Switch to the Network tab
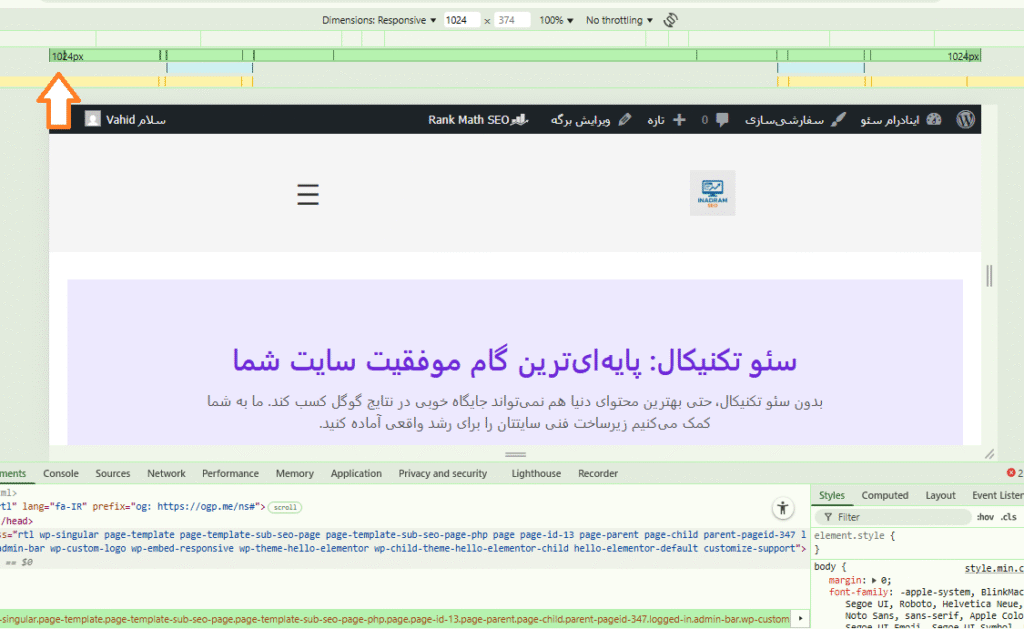The height and width of the screenshot is (629, 1024). point(166,474)
